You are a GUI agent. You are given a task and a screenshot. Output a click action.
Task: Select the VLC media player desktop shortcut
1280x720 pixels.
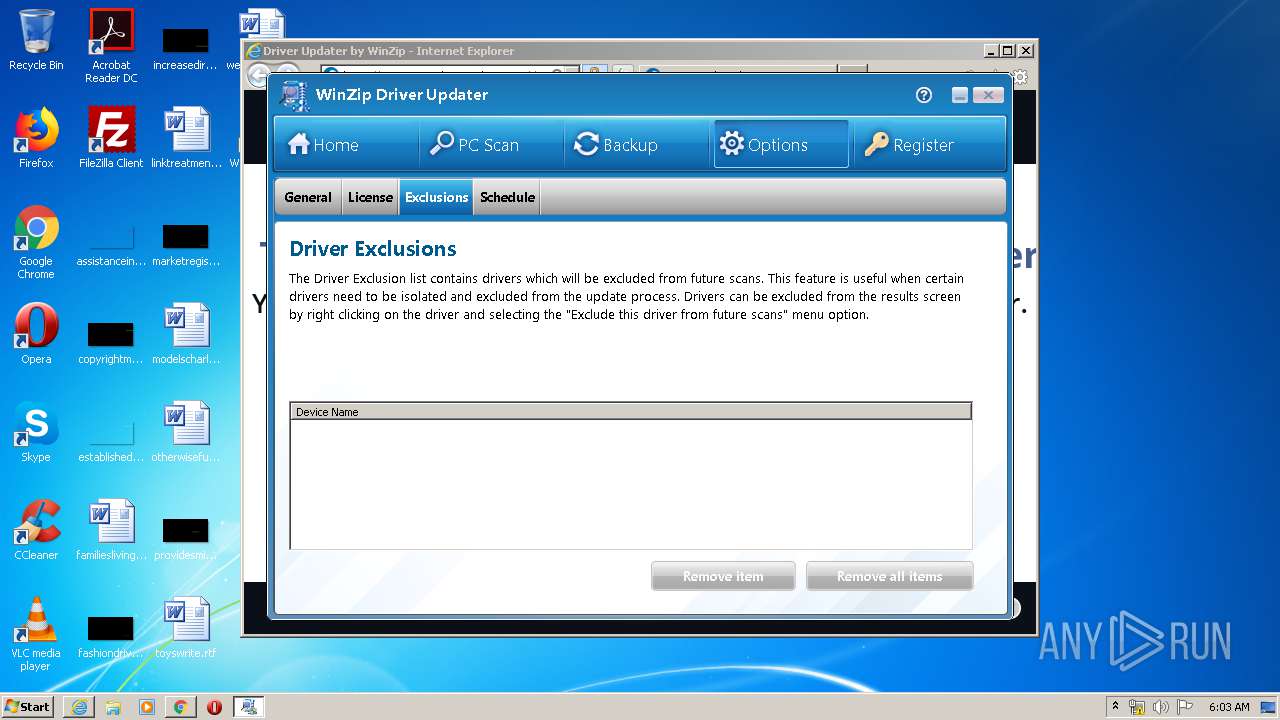(36, 634)
